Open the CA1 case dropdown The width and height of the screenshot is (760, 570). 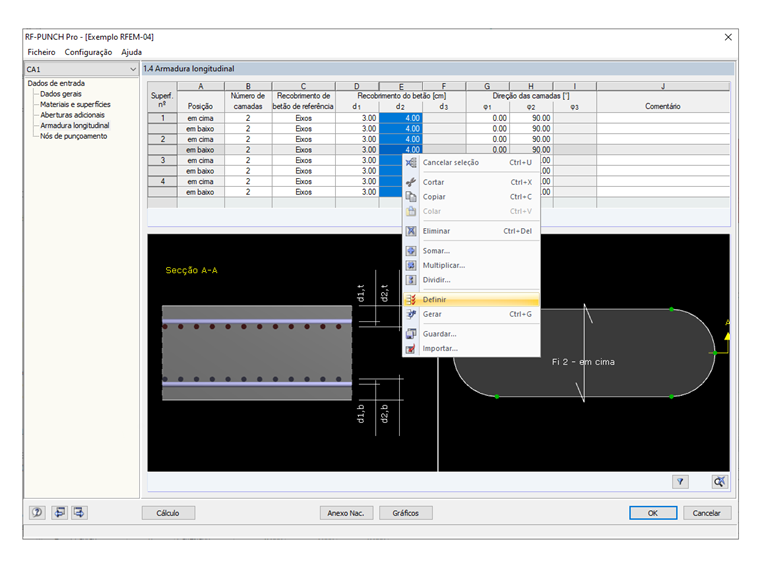(x=133, y=69)
